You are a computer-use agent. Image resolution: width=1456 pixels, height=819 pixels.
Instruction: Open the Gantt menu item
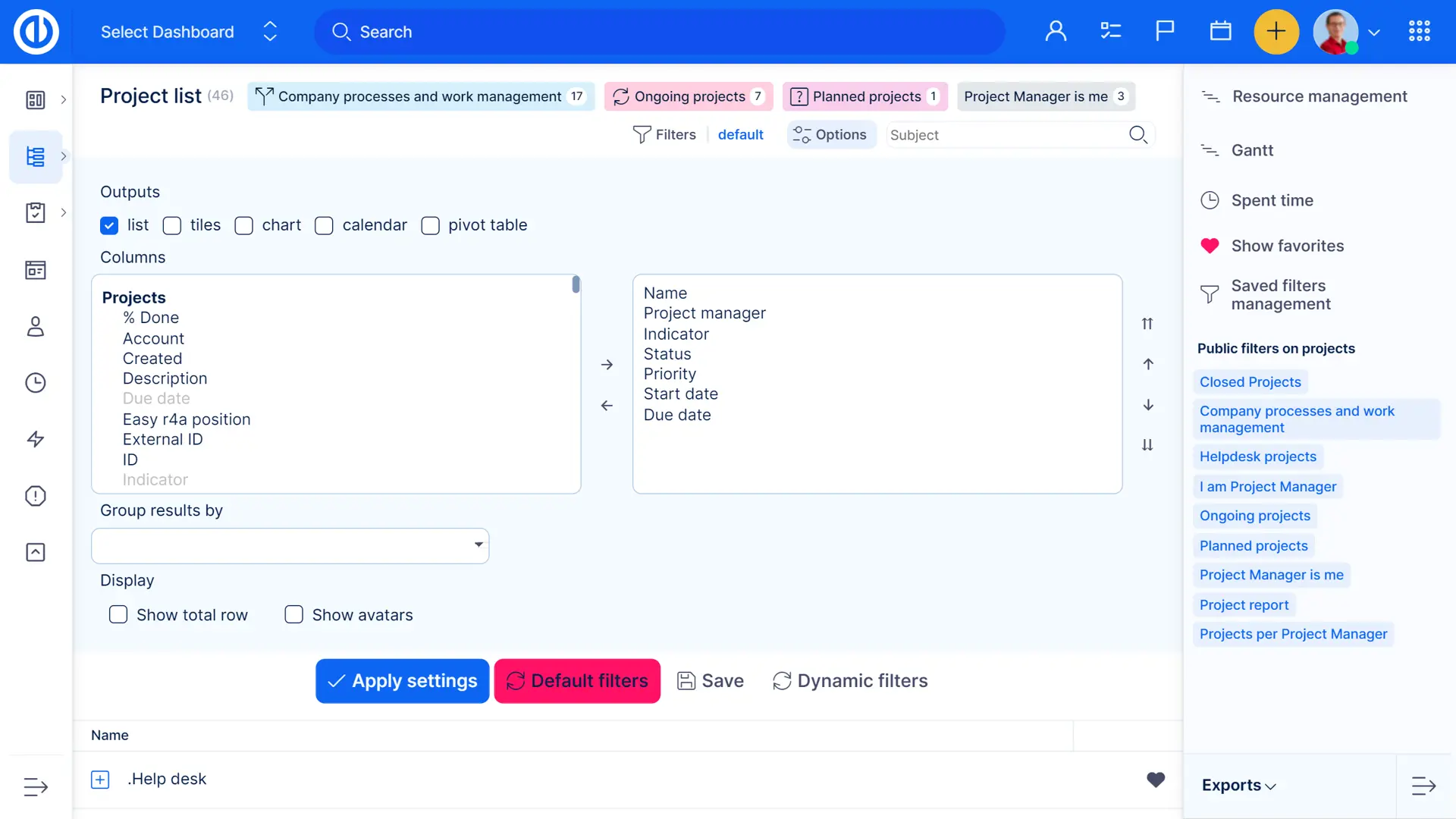coord(1252,150)
